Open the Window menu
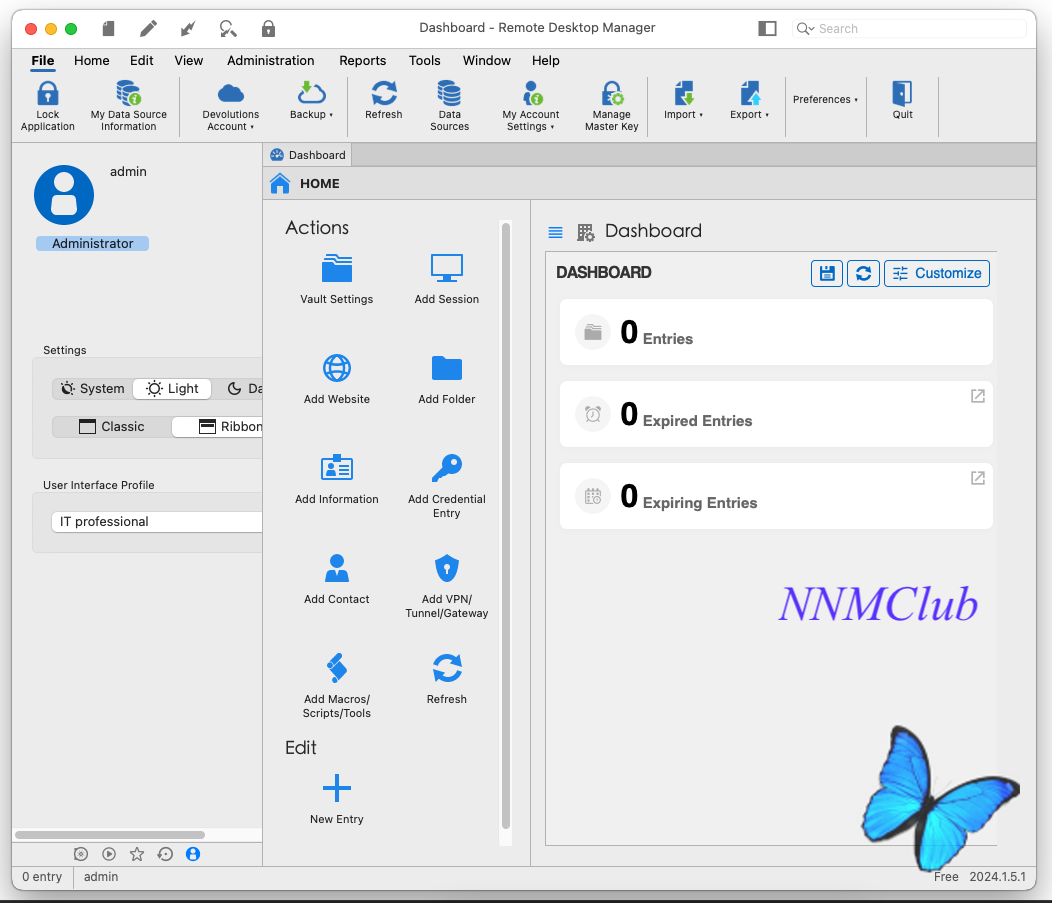The width and height of the screenshot is (1052, 903). point(486,60)
